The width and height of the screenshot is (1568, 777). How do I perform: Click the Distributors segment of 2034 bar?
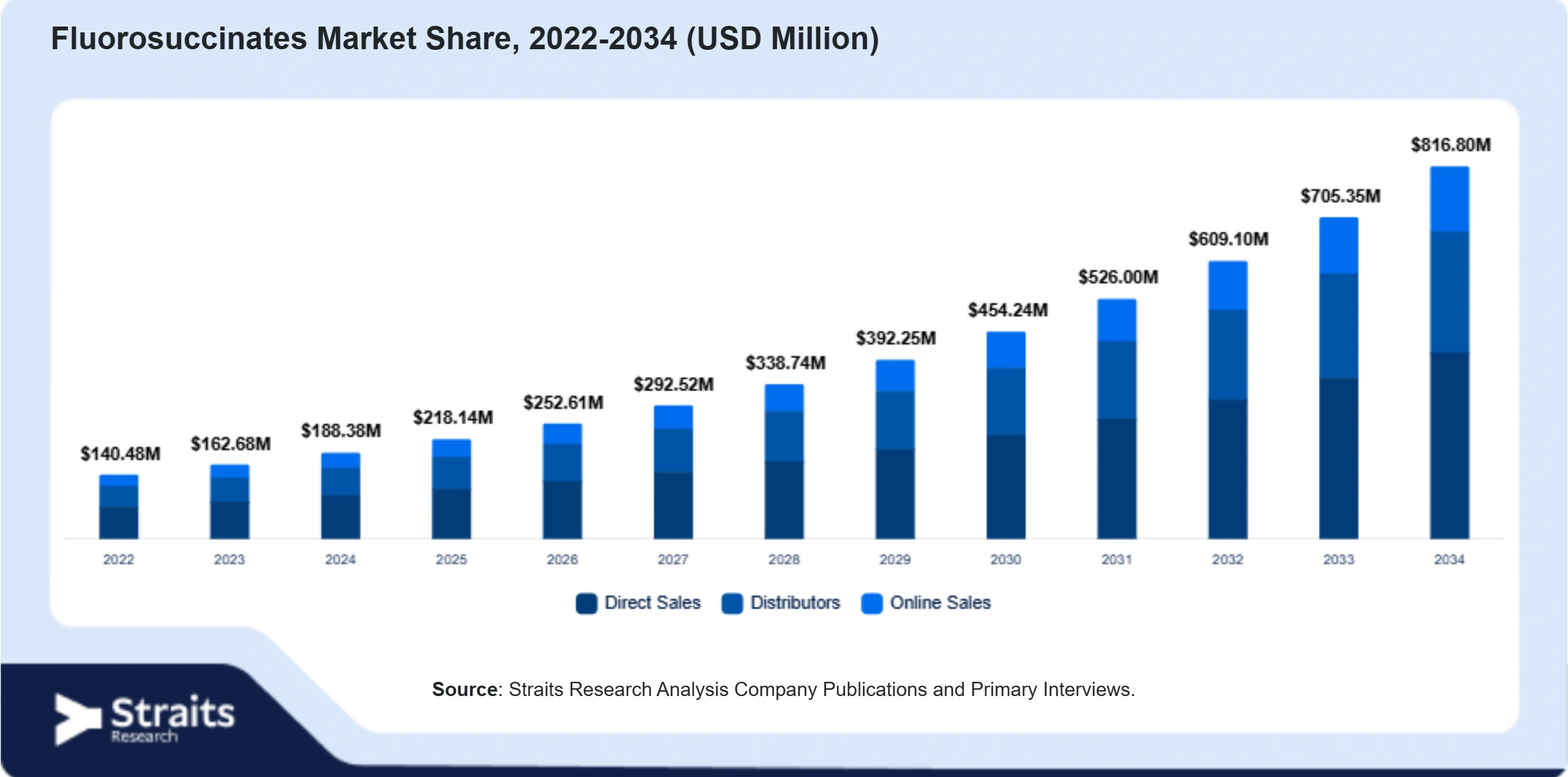click(x=1450, y=292)
